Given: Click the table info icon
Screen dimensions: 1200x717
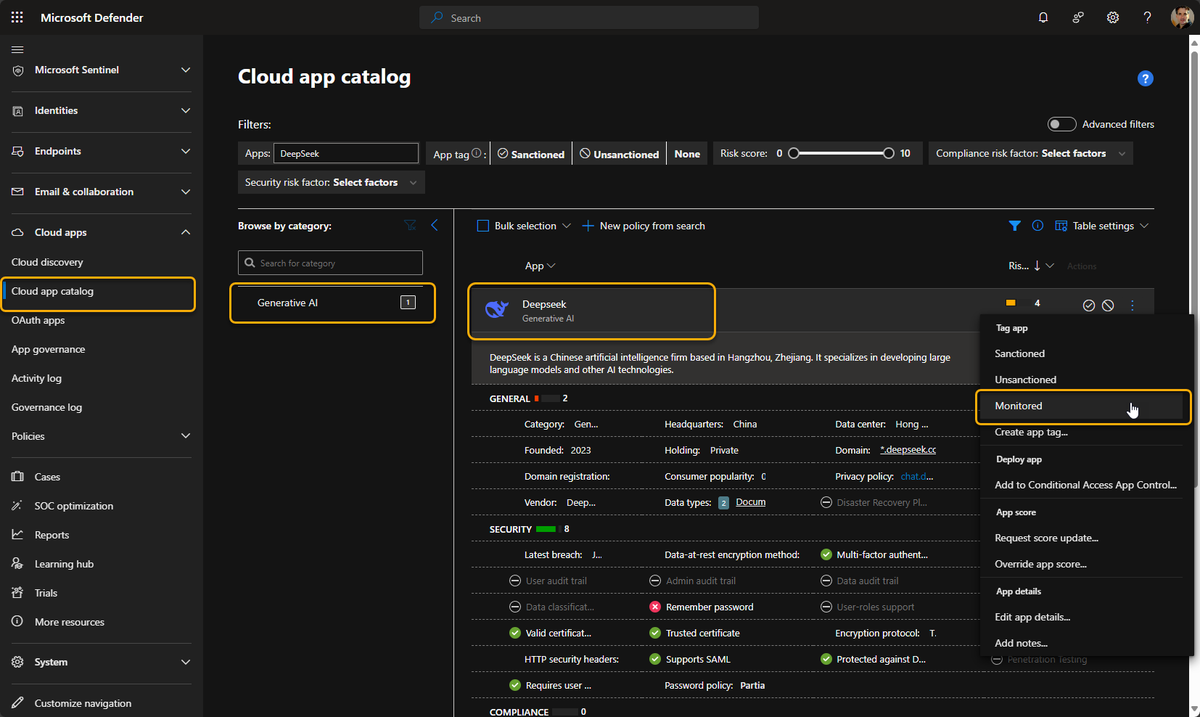Looking at the screenshot, I should 1037,226.
